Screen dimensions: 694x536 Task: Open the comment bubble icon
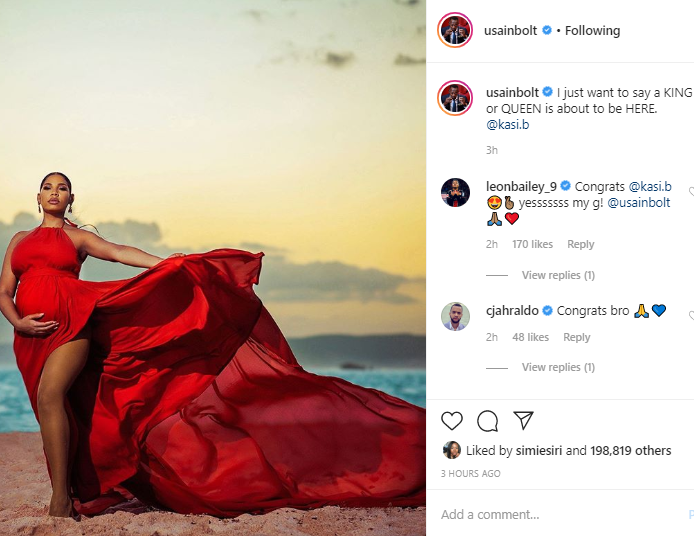[487, 420]
